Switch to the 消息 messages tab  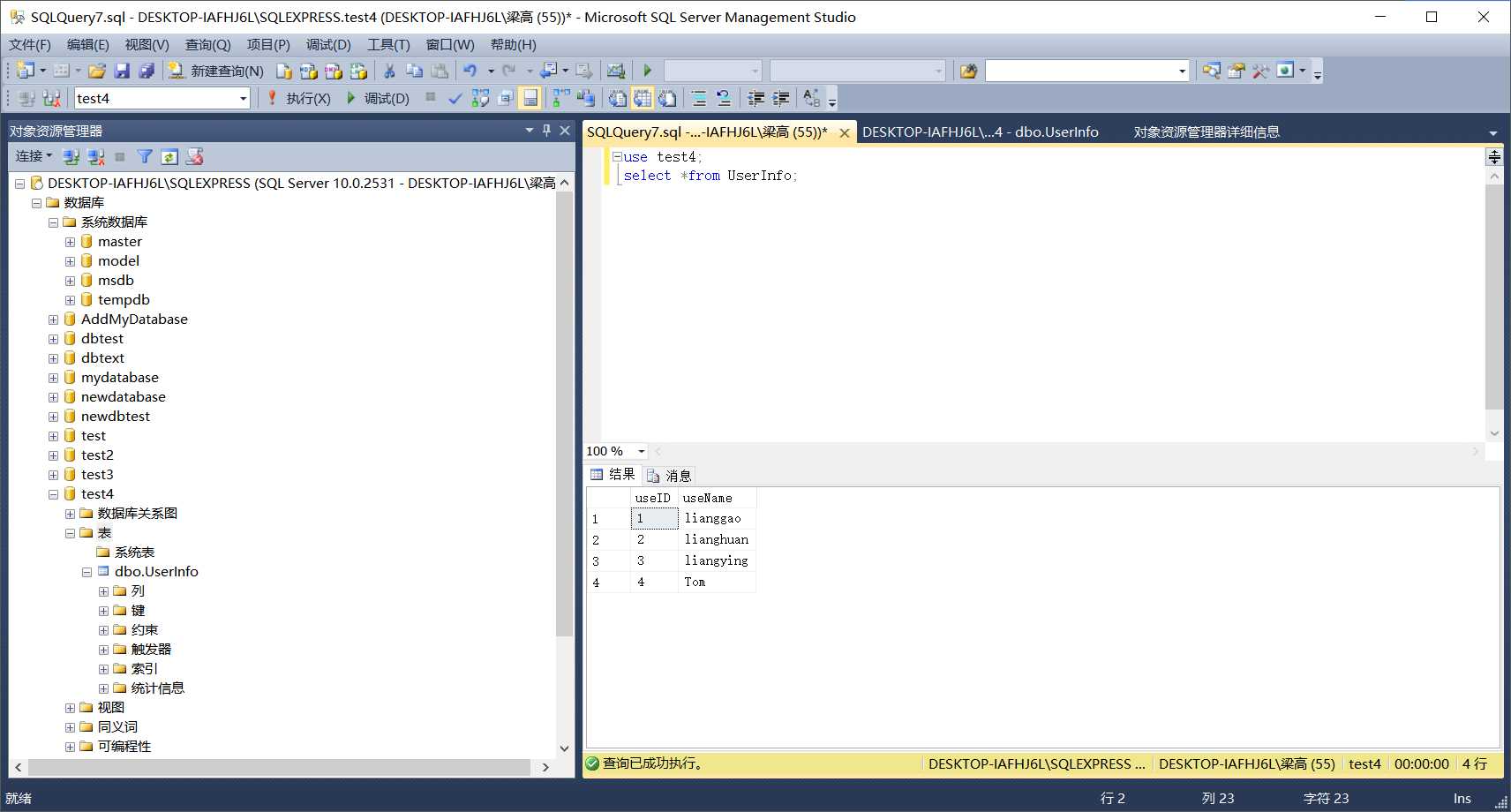coord(669,476)
